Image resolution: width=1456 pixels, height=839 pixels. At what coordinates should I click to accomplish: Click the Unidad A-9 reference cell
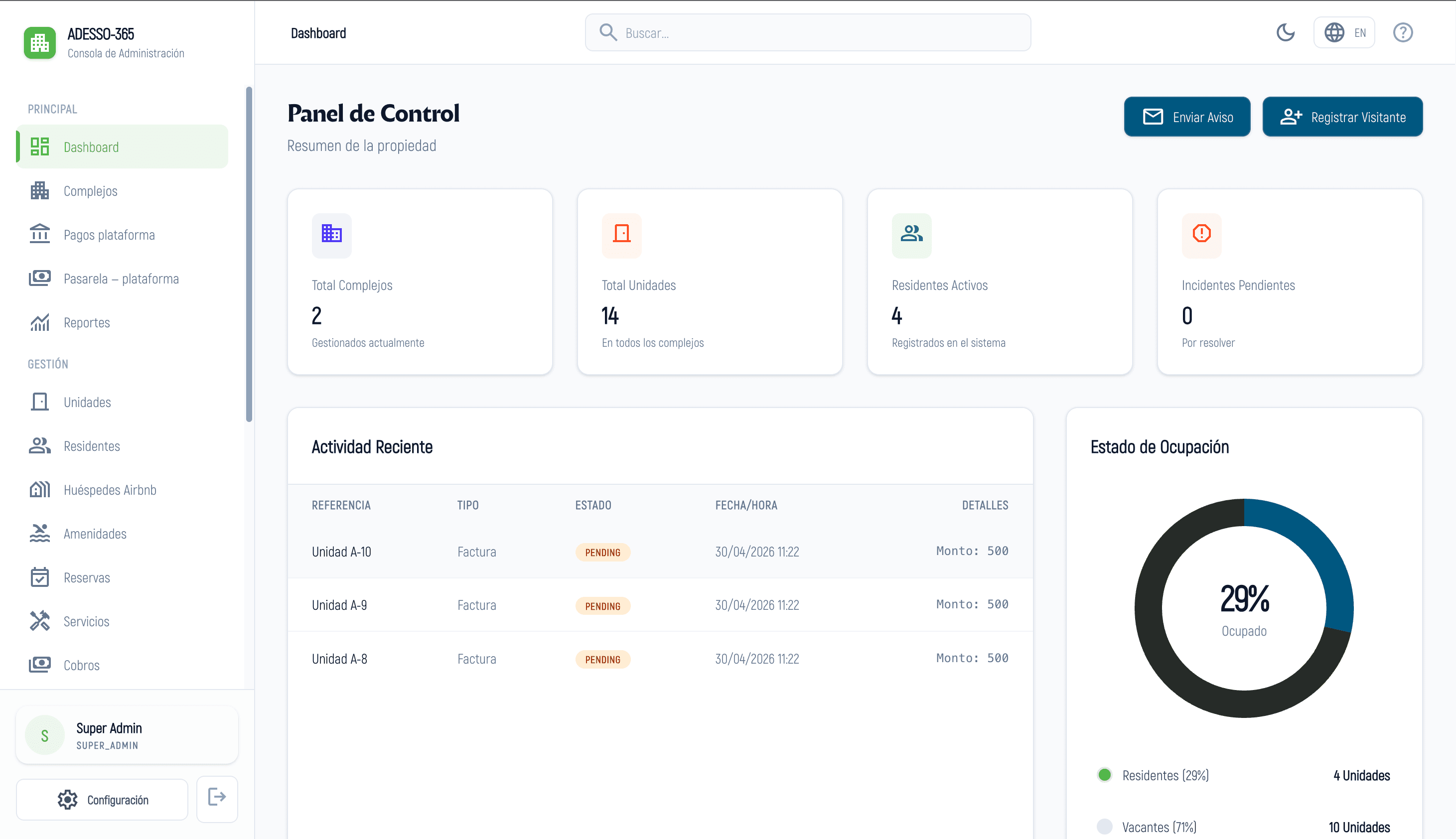click(x=339, y=605)
